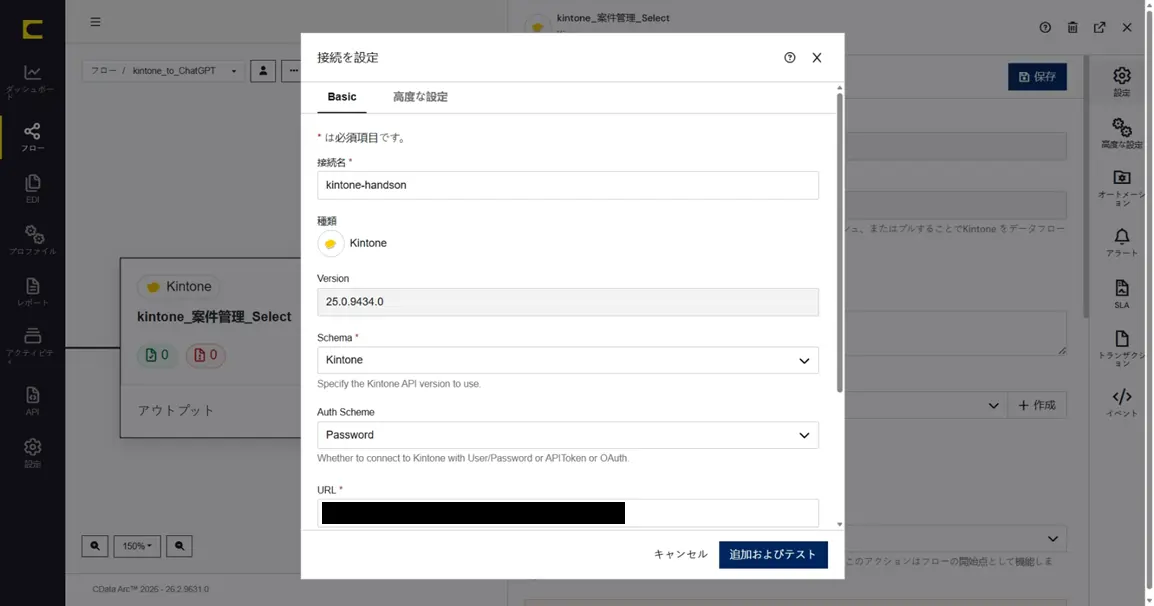
Task: Toggle the hamburger menu icon
Action: tap(96, 22)
